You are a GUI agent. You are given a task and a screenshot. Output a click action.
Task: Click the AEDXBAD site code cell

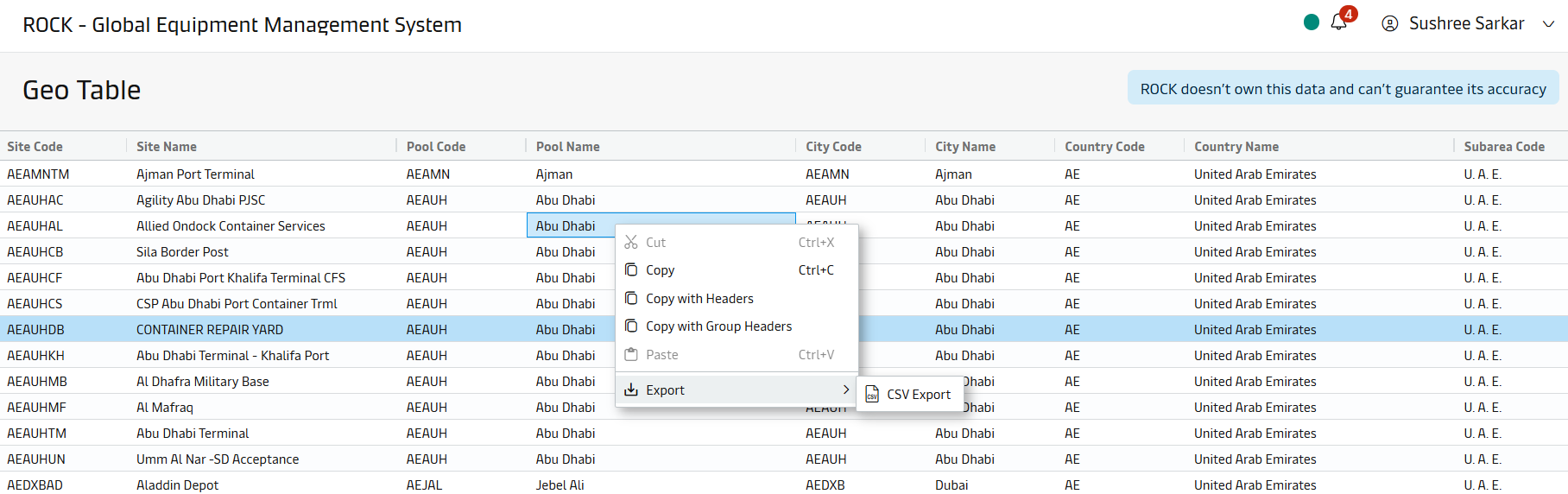click(35, 484)
